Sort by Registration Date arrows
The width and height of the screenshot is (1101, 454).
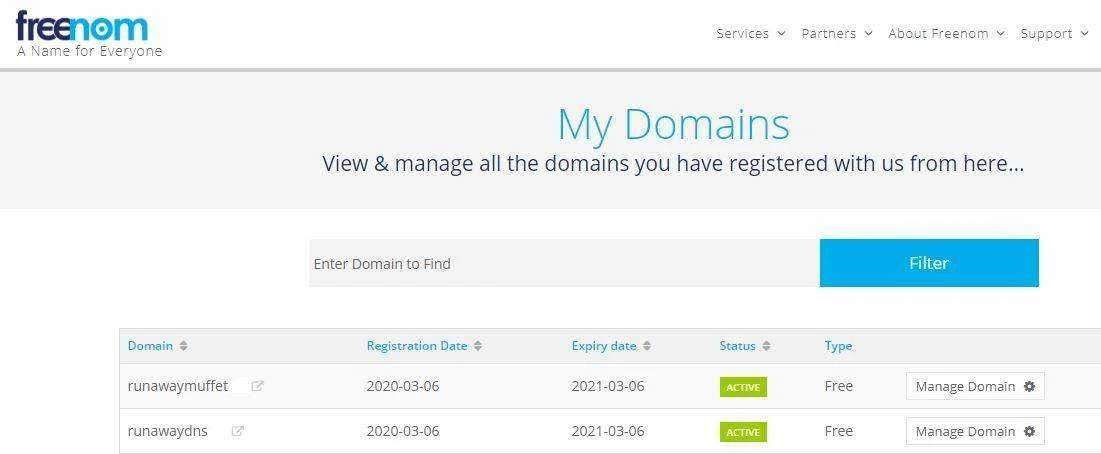point(477,346)
